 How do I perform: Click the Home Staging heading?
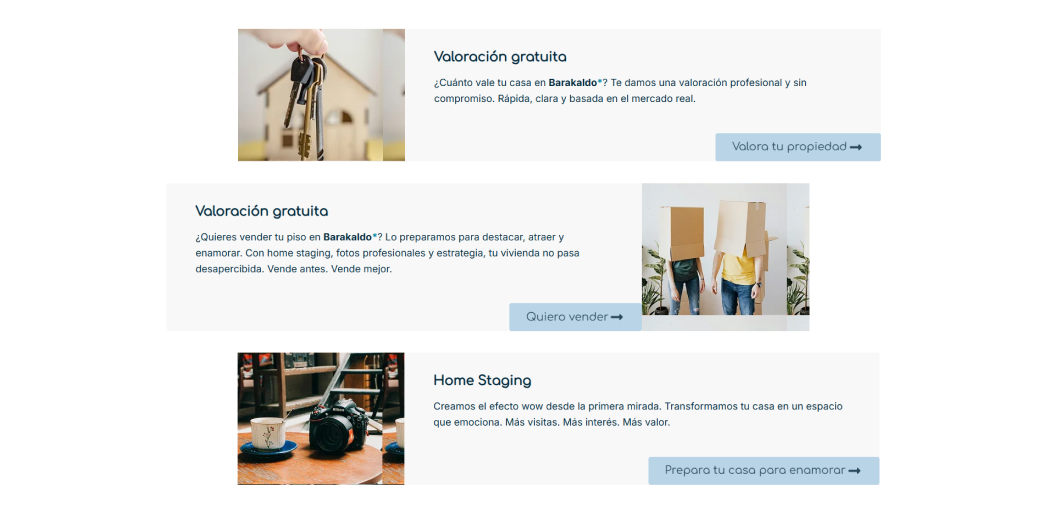click(x=482, y=381)
